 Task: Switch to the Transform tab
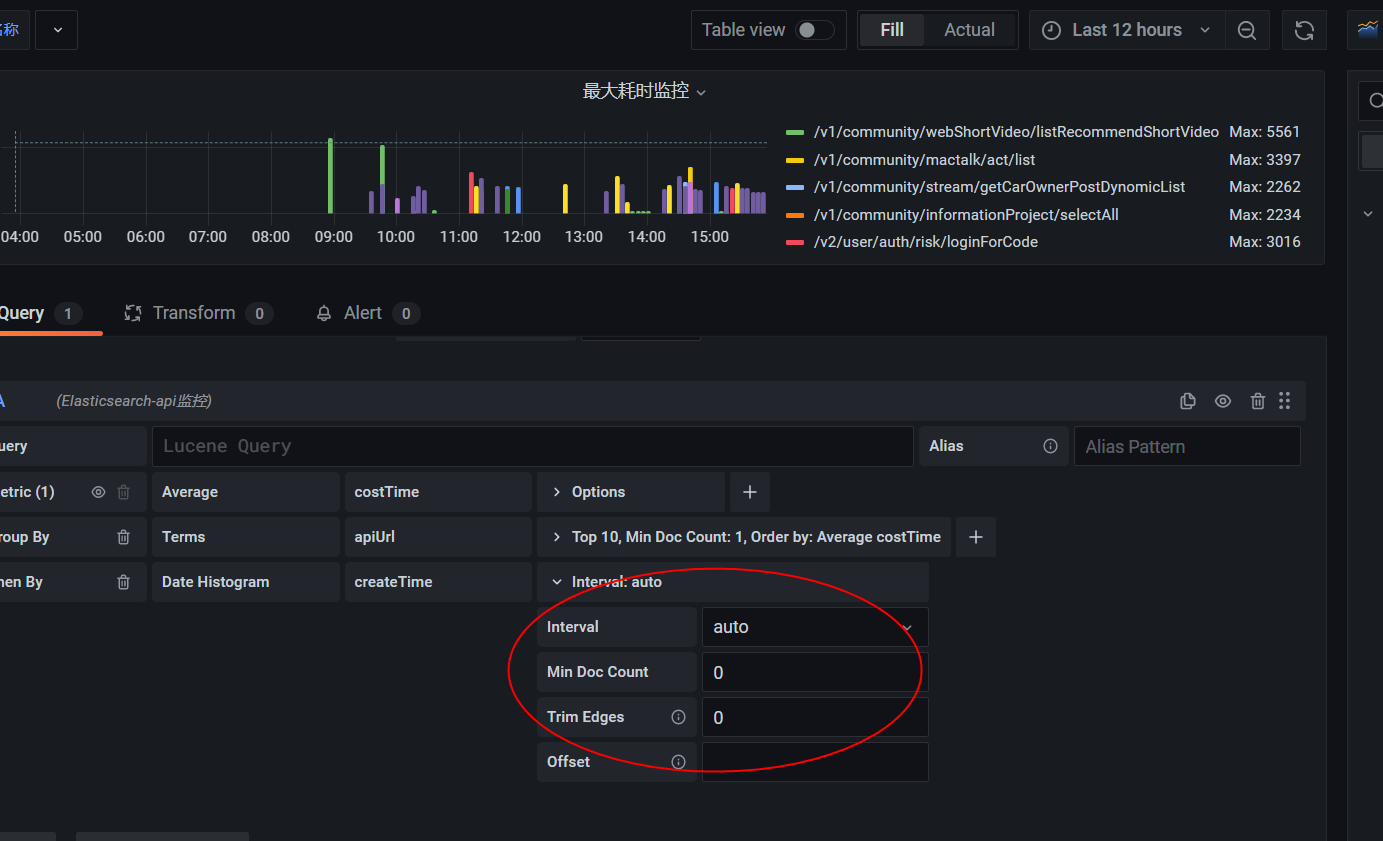point(198,313)
